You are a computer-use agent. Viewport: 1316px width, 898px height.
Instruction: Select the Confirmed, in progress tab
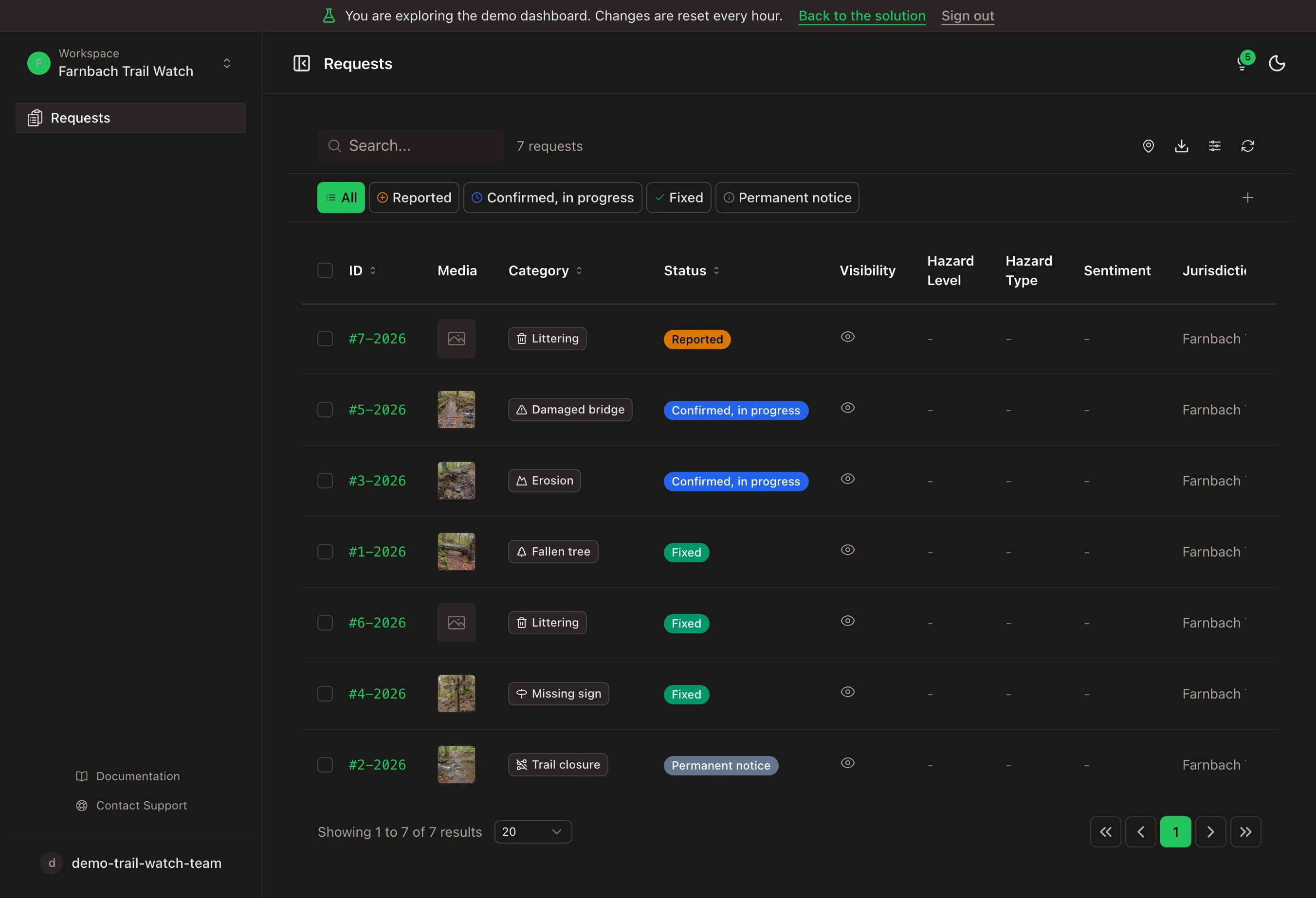point(553,198)
